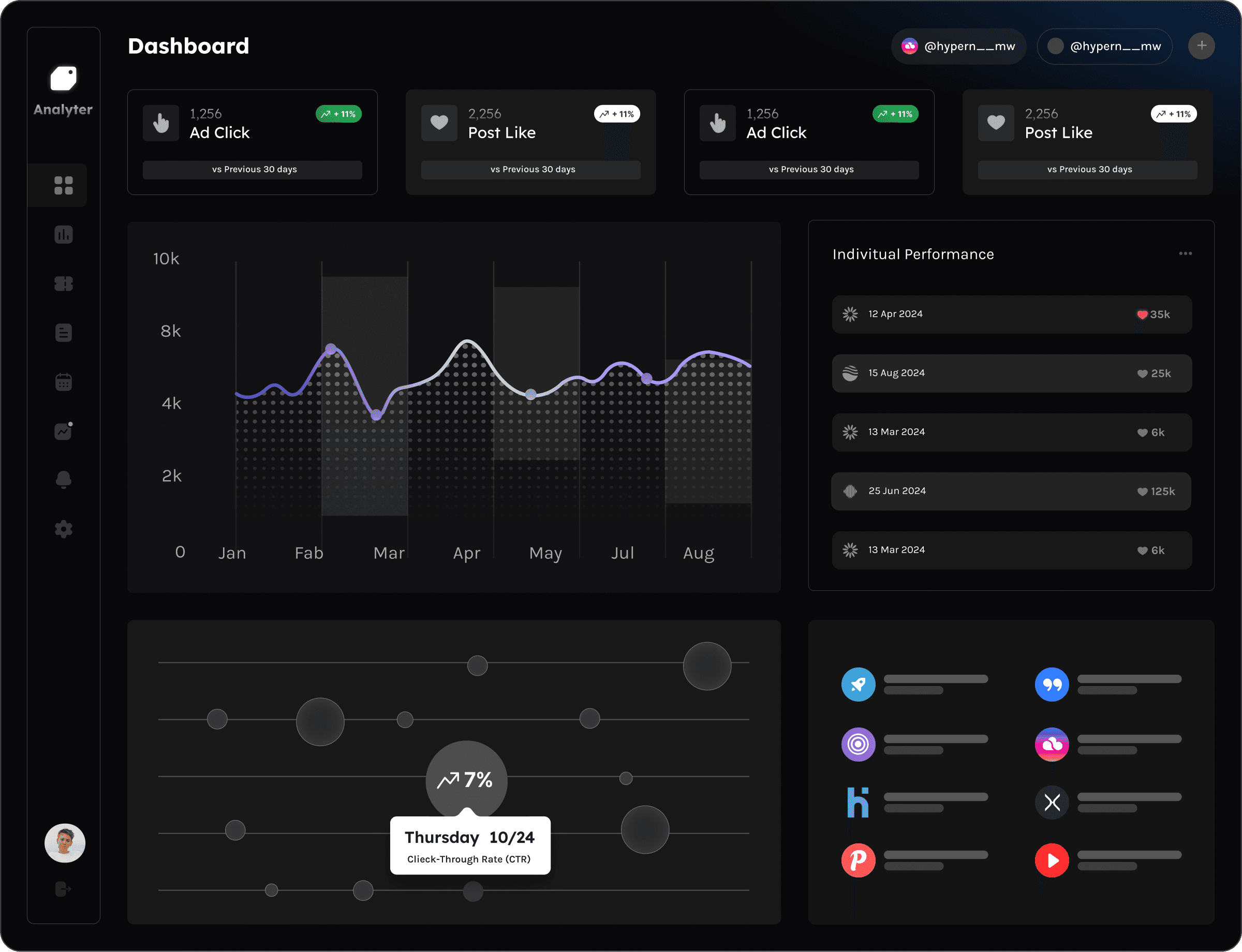Click the heart on 12 Apr 2024 entry

pos(1142,315)
